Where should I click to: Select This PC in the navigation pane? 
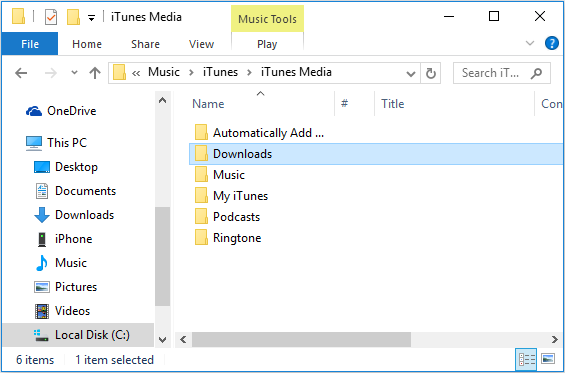tap(56, 143)
